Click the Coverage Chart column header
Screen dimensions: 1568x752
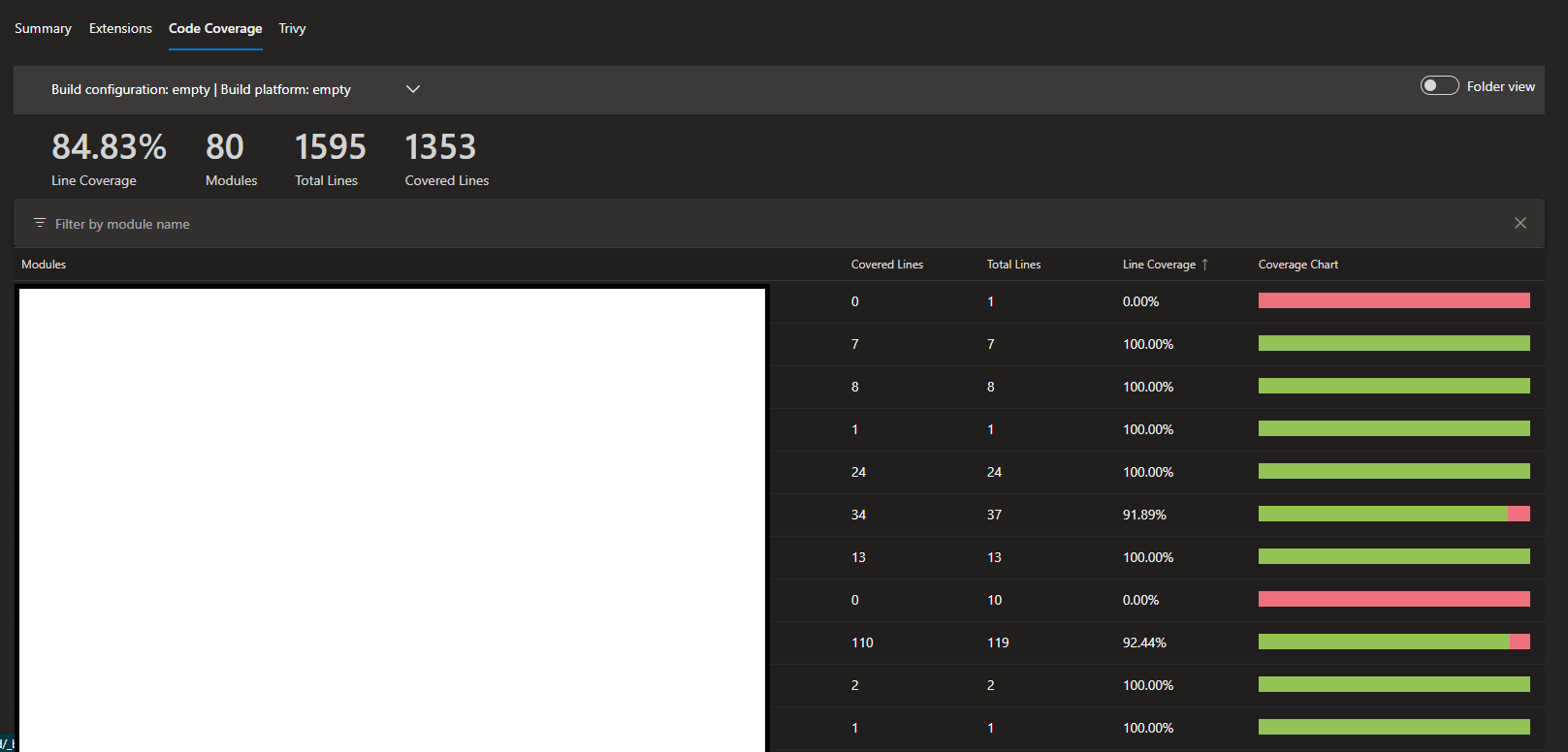pos(1298,264)
